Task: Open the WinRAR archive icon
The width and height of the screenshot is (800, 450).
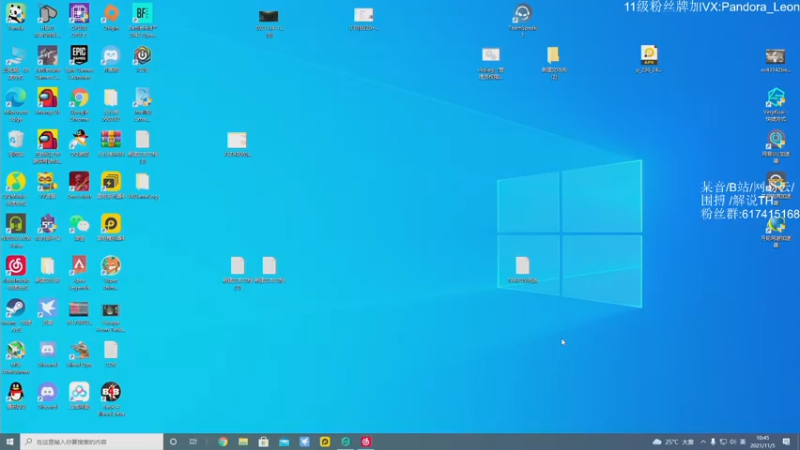Action: click(x=111, y=140)
